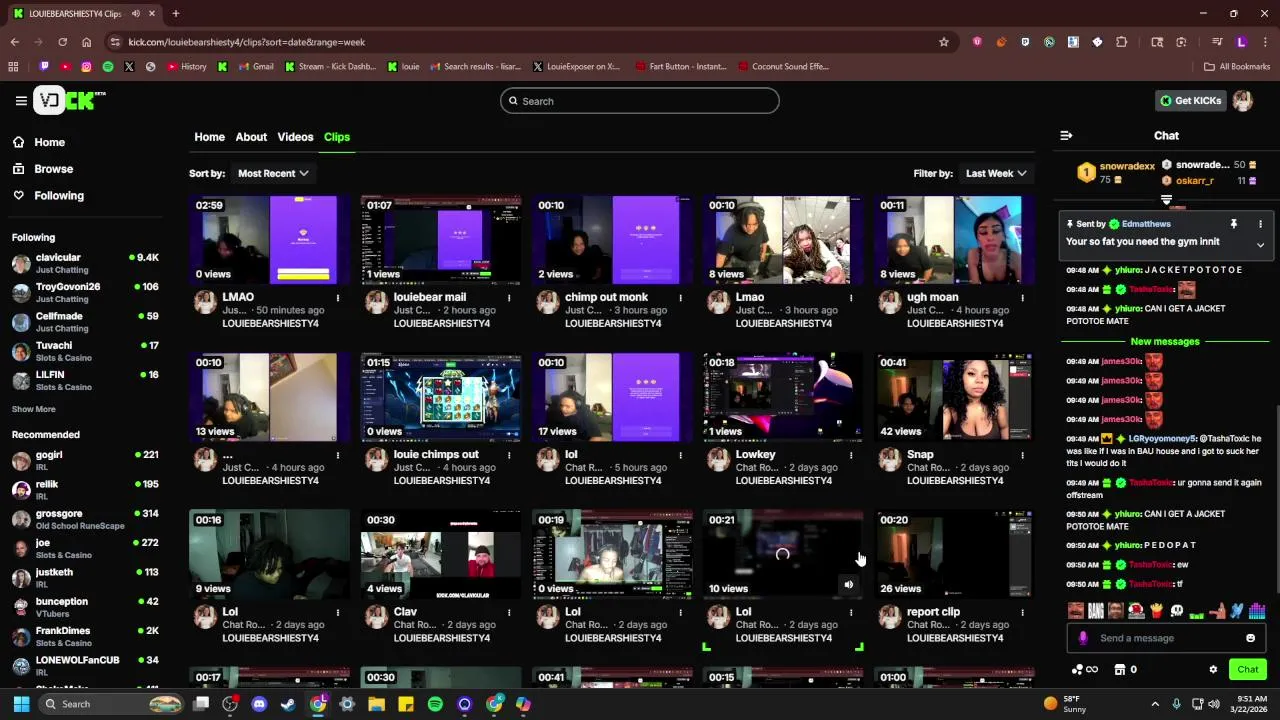The height and width of the screenshot is (720, 1280).
Task: Insert the french fries emote
Action: pos(1156,611)
